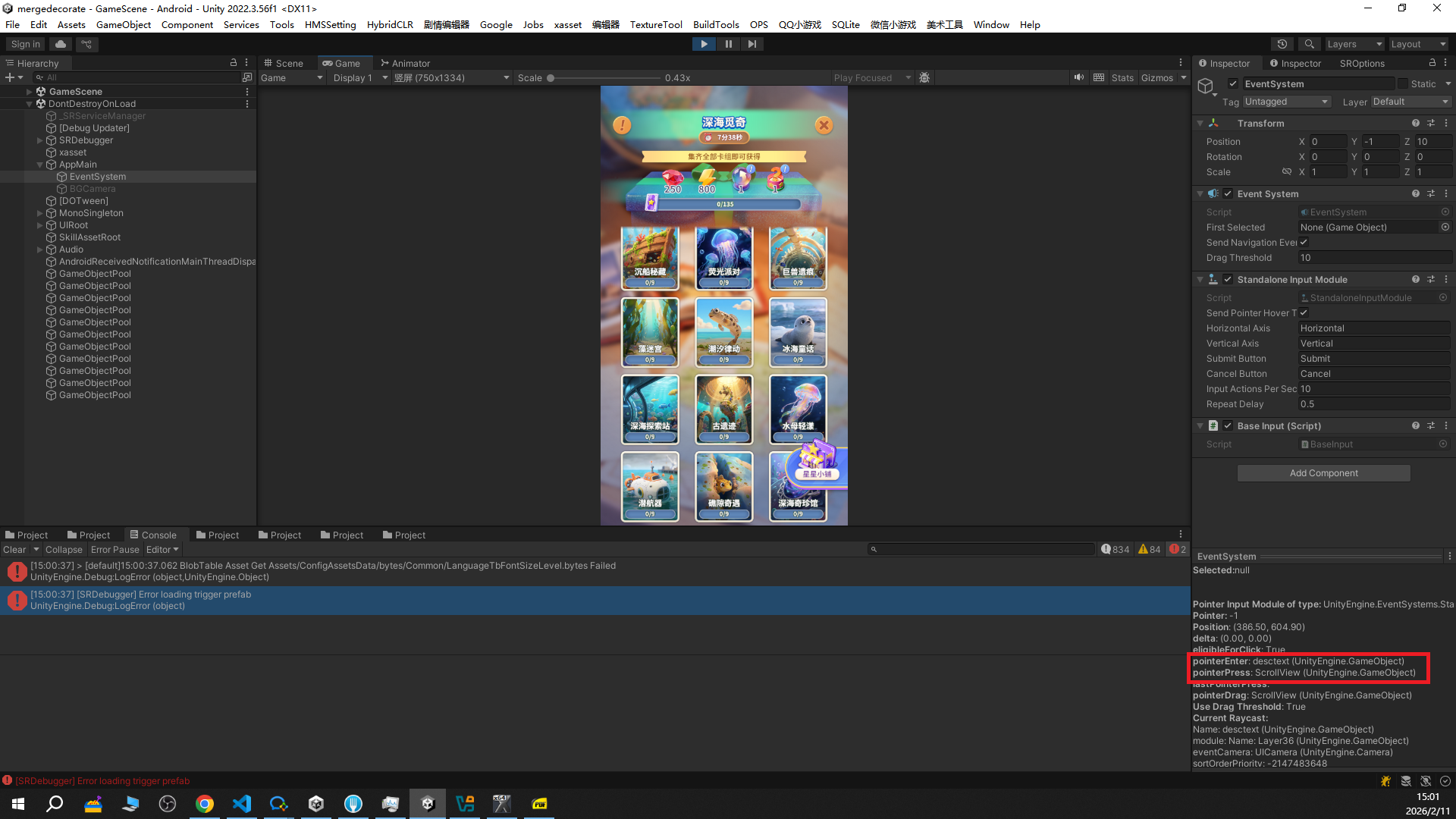This screenshot has height=819, width=1456.
Task: Click the Step frame button
Action: pos(752,44)
